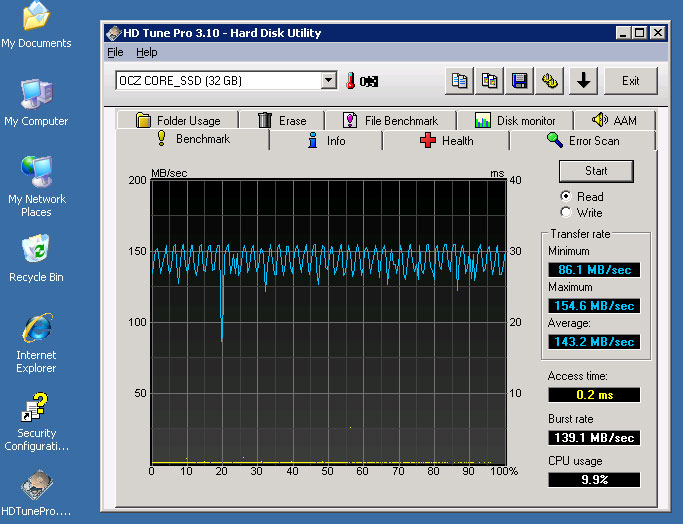Click the copy text to clipboard icon
Viewport: 683px width, 524px height.
(x=459, y=81)
